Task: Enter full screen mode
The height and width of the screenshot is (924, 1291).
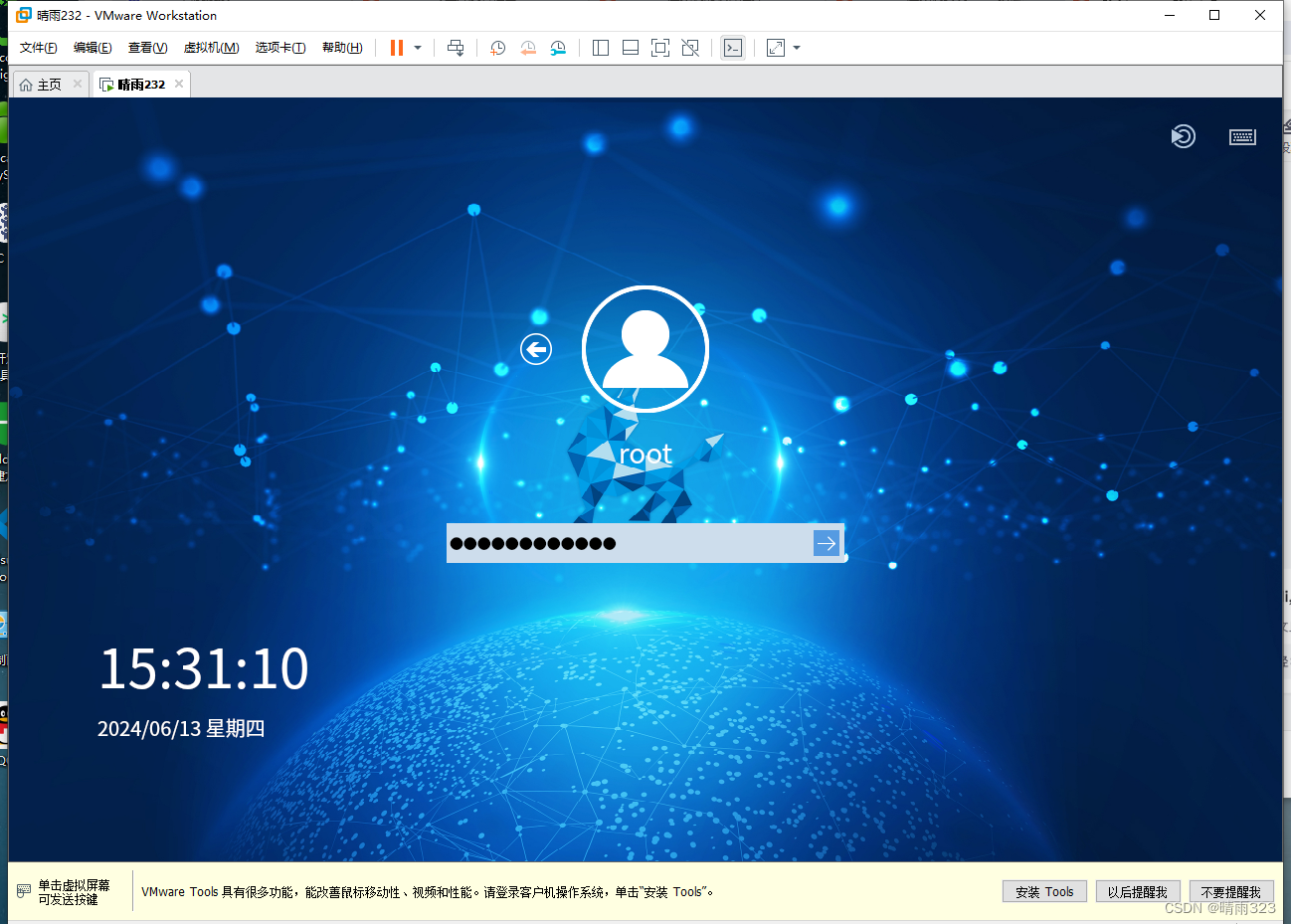Action: [x=660, y=48]
